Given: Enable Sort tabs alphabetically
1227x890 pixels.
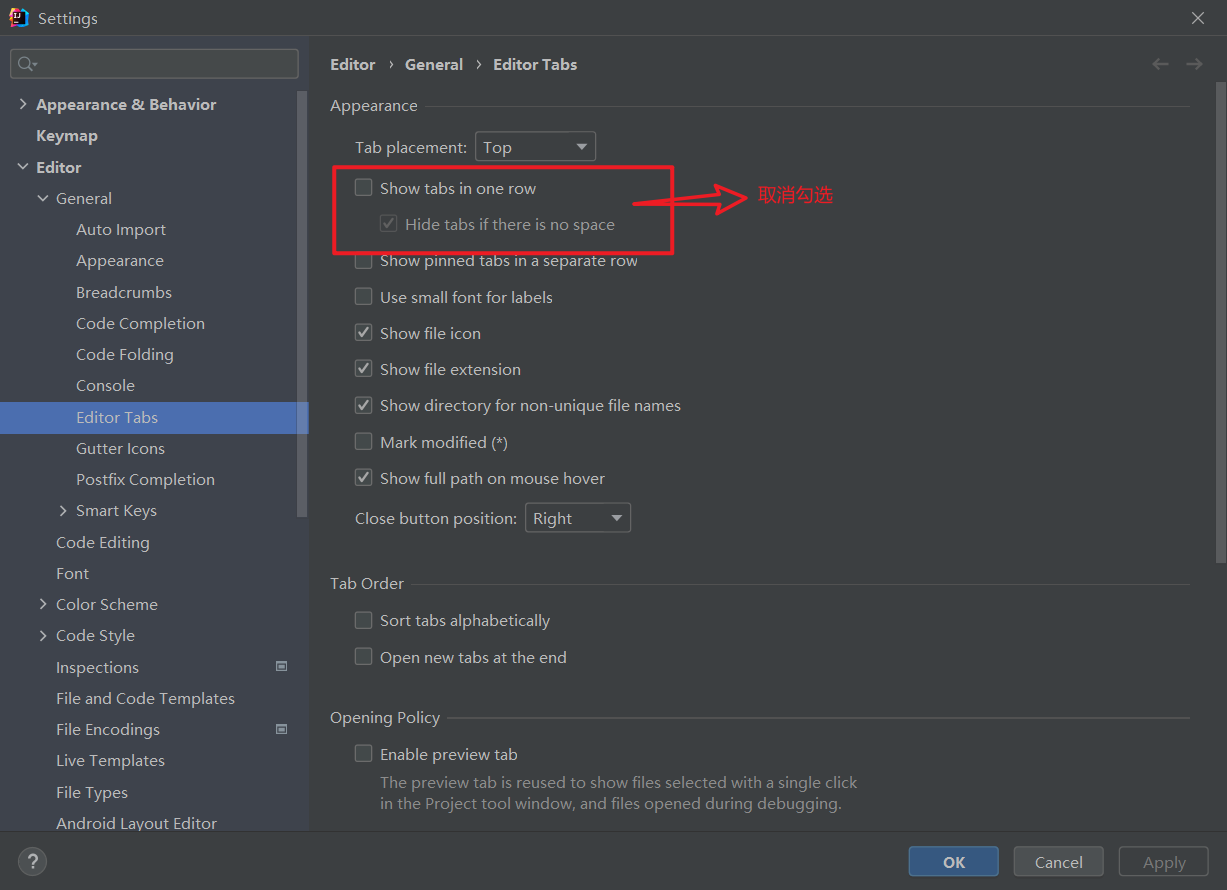Looking at the screenshot, I should [x=364, y=621].
